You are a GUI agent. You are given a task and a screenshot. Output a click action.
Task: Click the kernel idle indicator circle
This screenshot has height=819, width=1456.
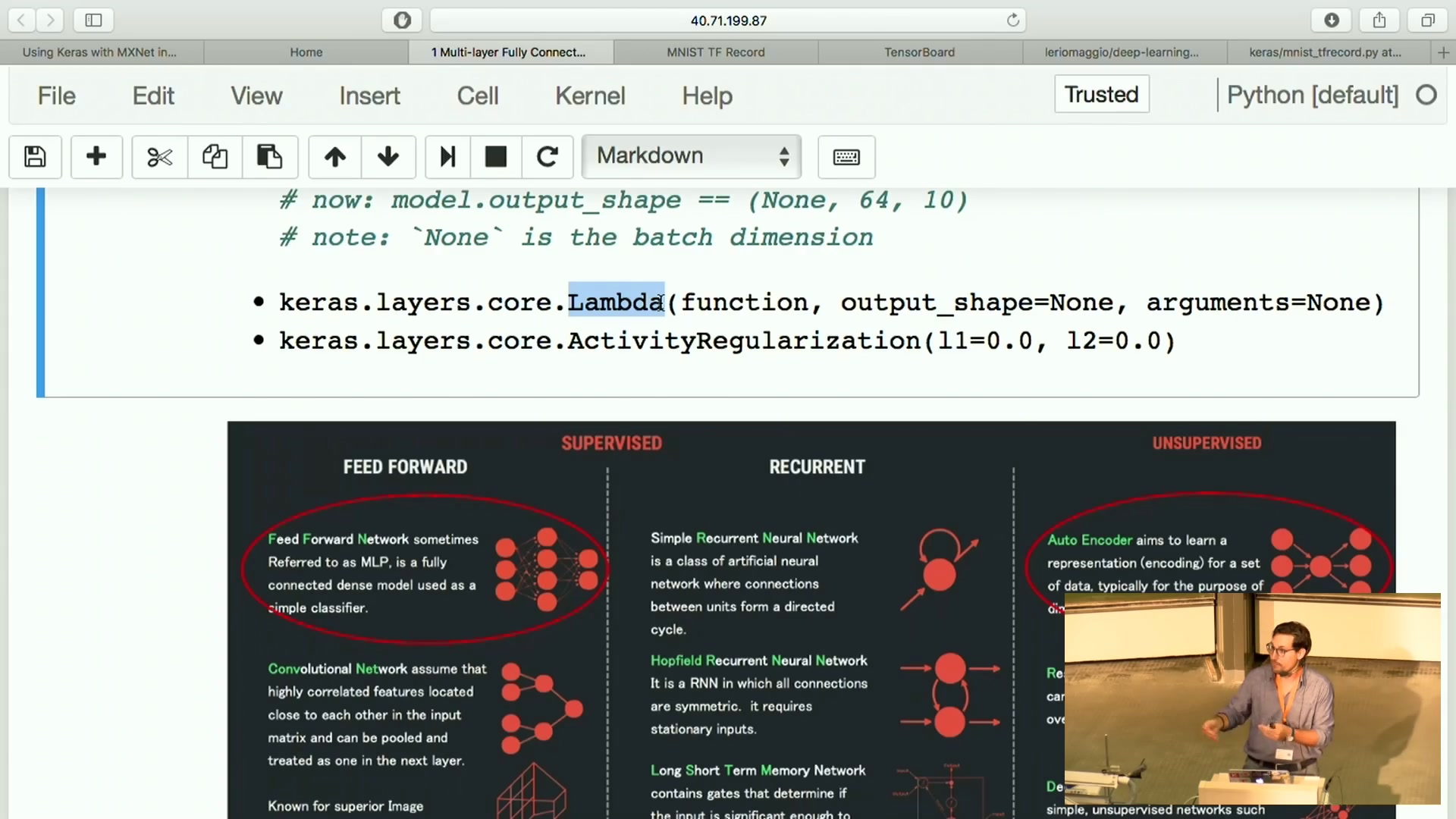pos(1426,95)
